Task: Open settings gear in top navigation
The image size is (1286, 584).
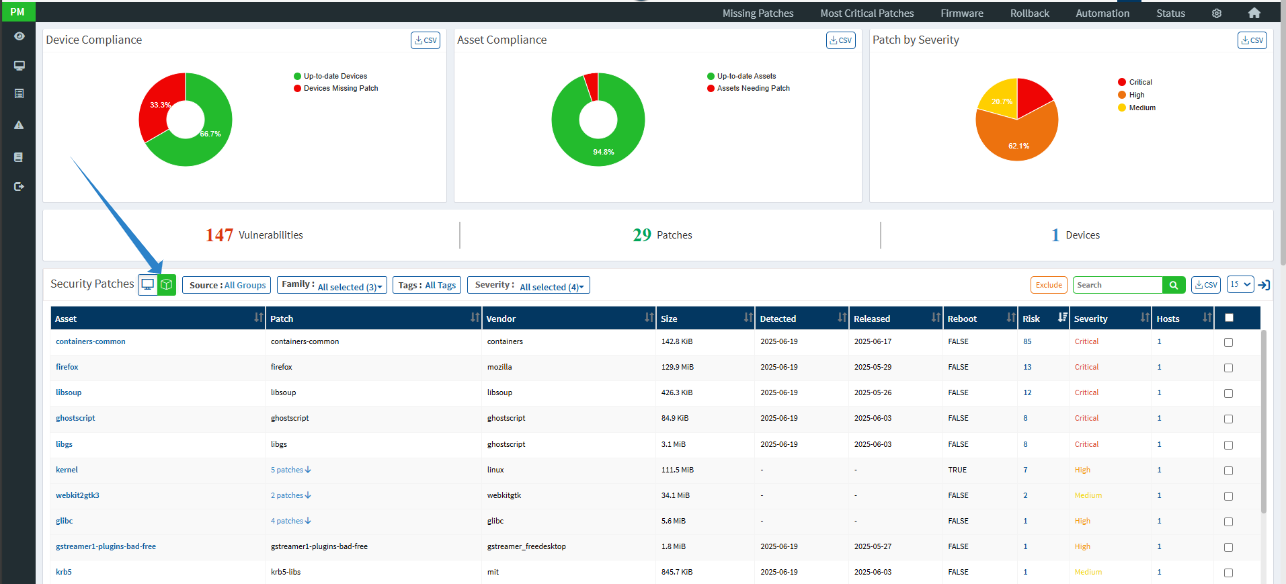Action: click(x=1217, y=13)
